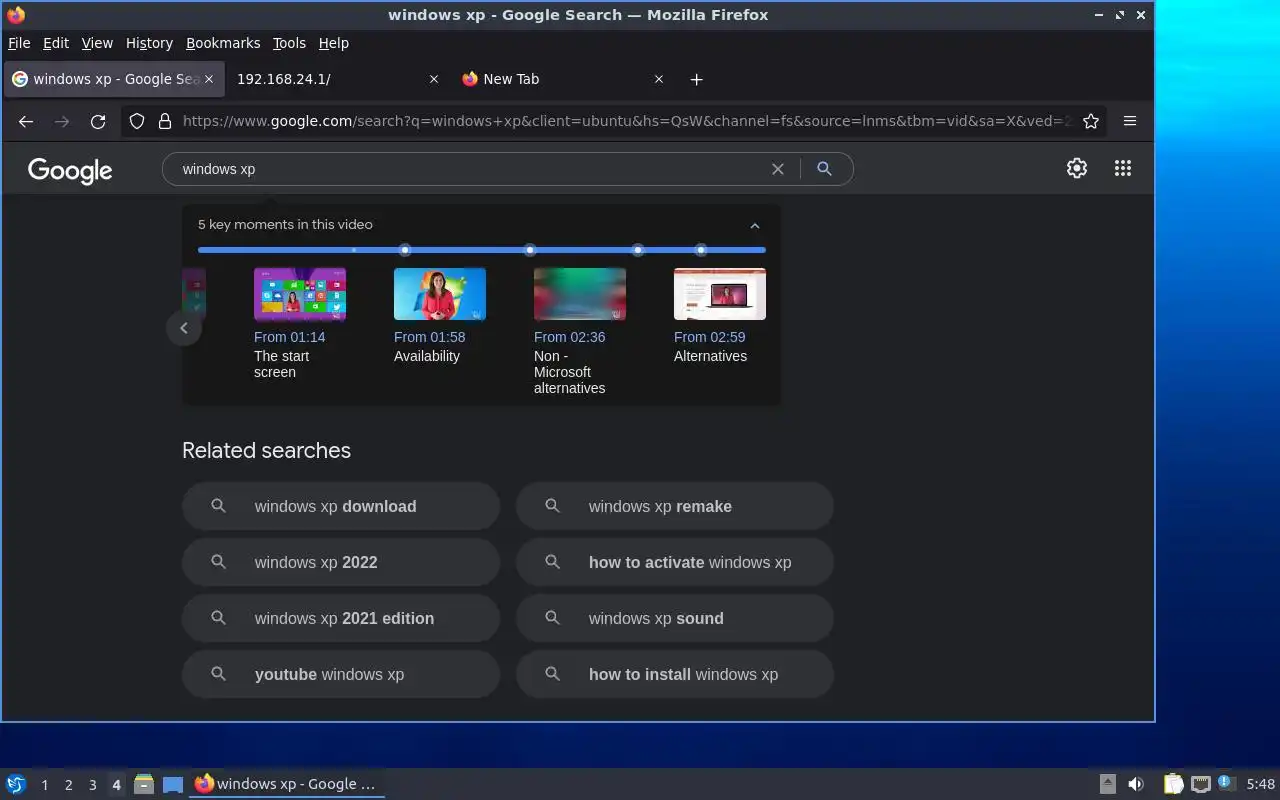Open the tracking protection shield icon
Image resolution: width=1280 pixels, height=800 pixels.
click(x=138, y=121)
